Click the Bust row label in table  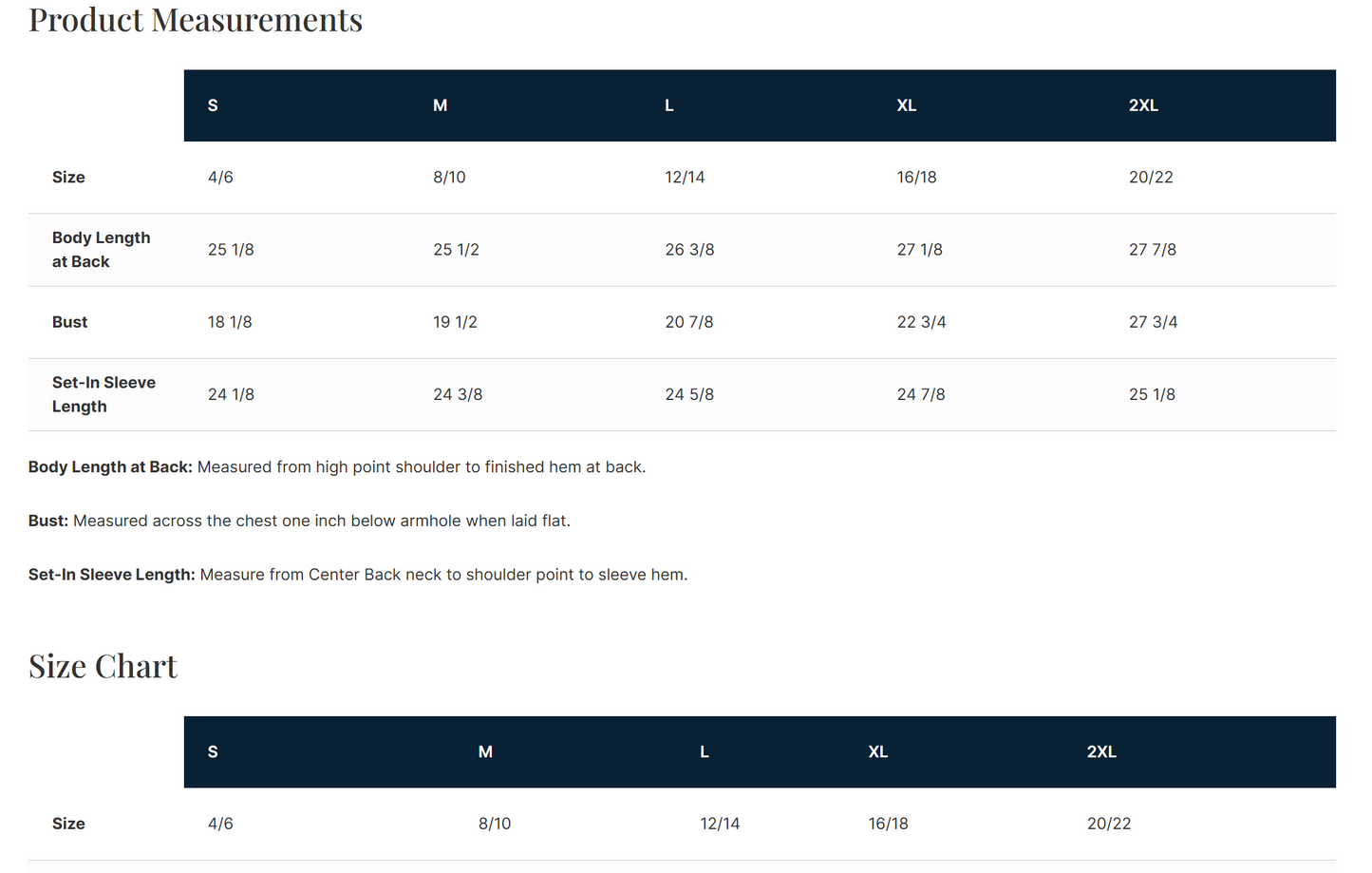[x=69, y=322]
